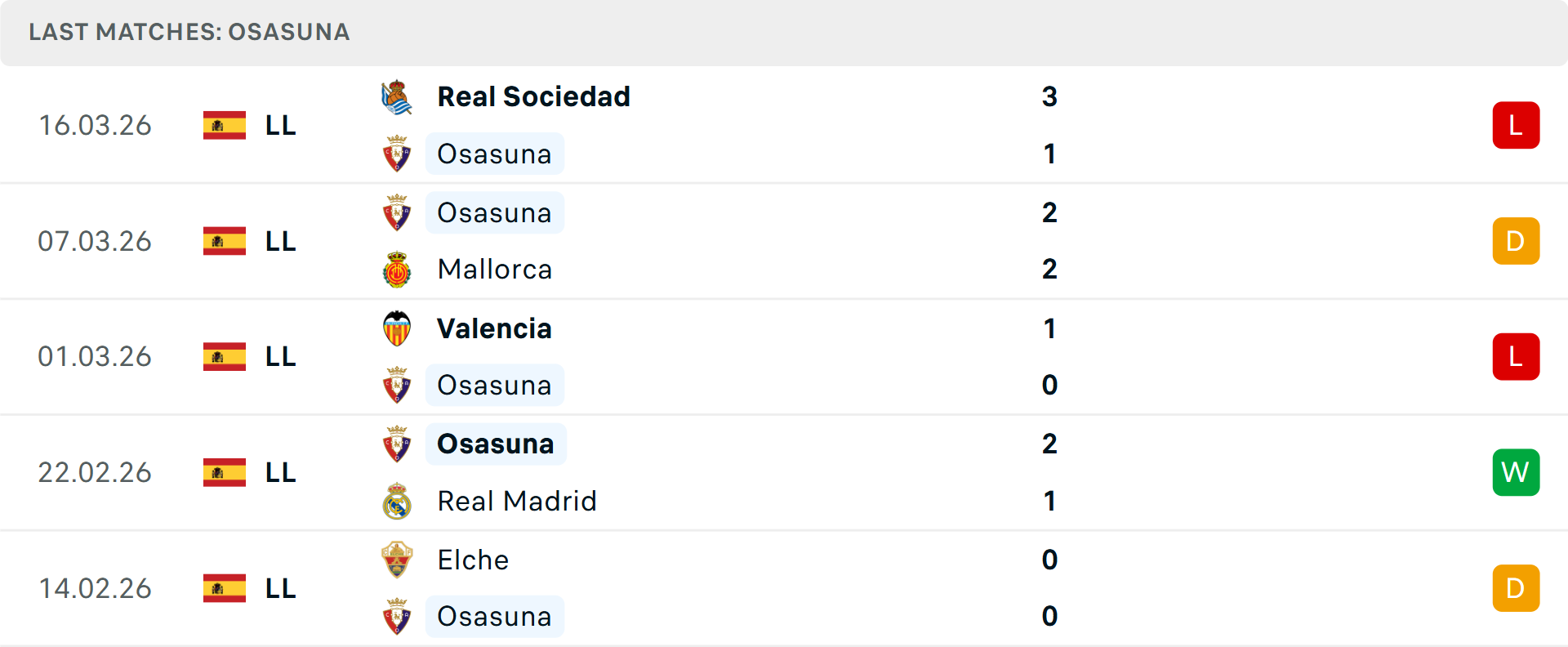Select the Elche club logo

397,560
